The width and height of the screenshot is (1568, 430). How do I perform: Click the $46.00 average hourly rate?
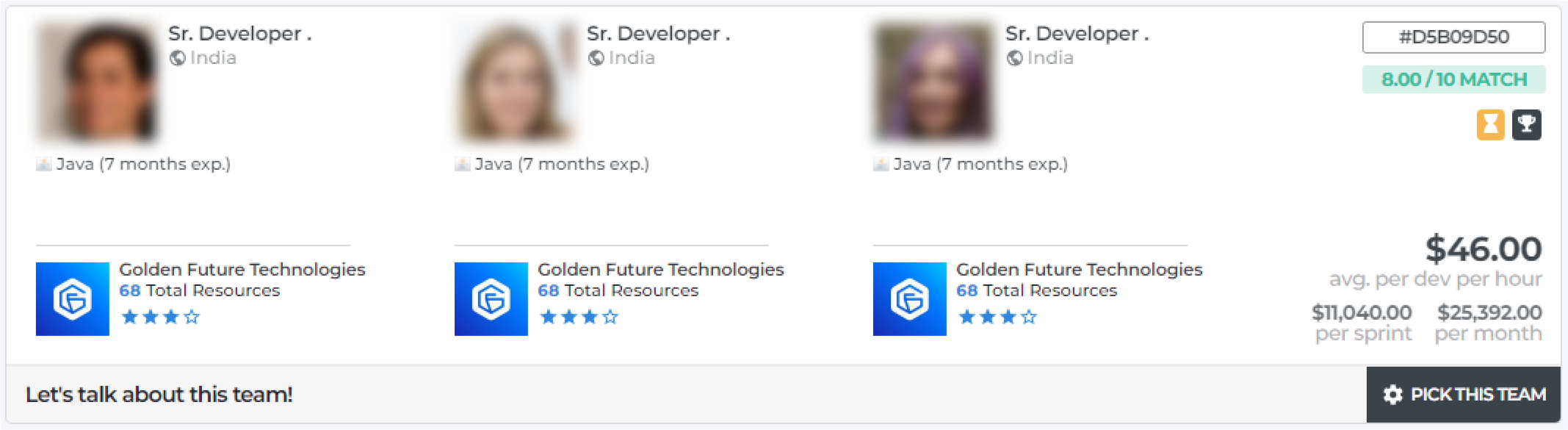1483,249
